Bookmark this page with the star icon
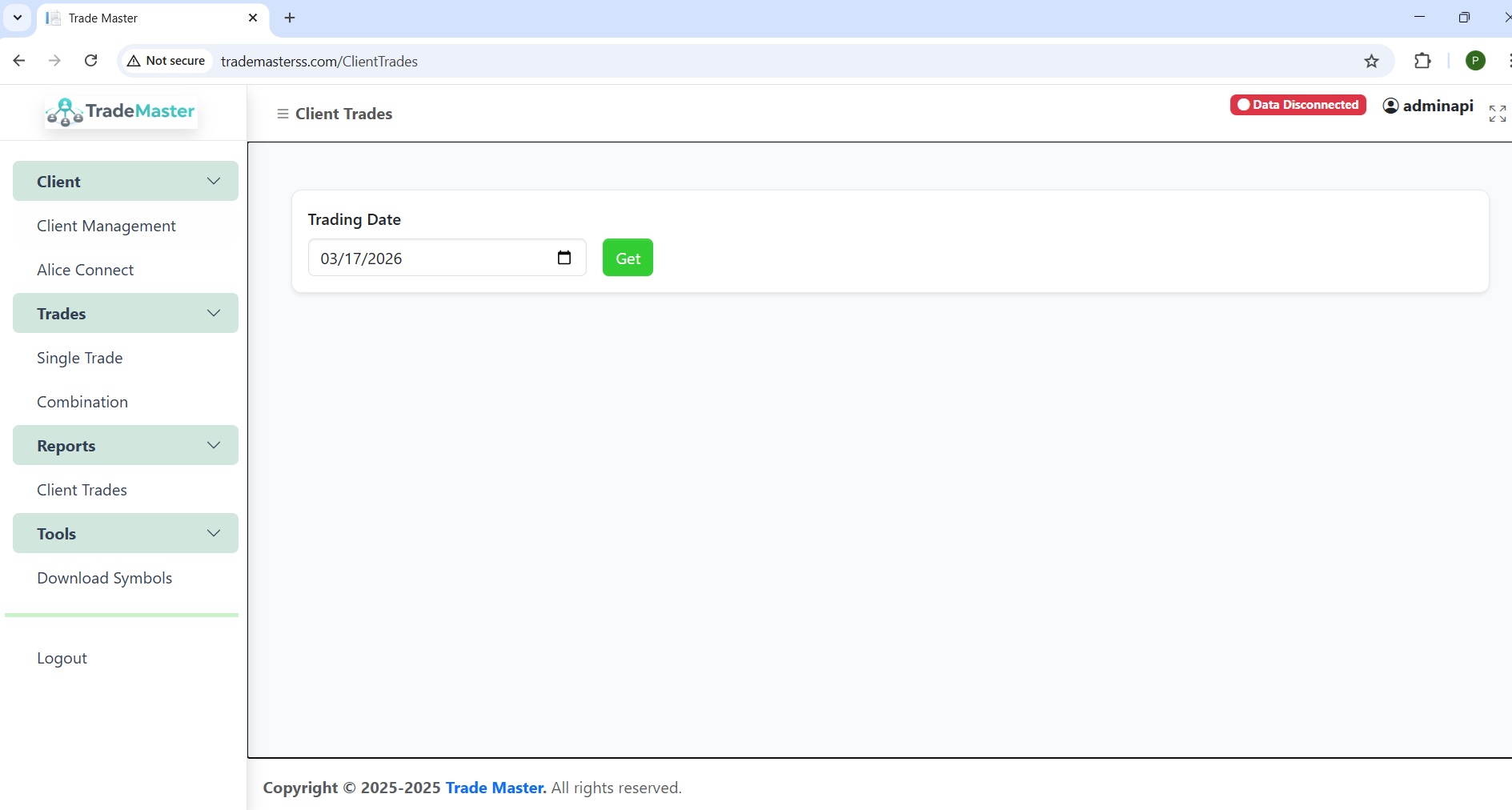Viewport: 1512px width, 810px height. 1371,61
